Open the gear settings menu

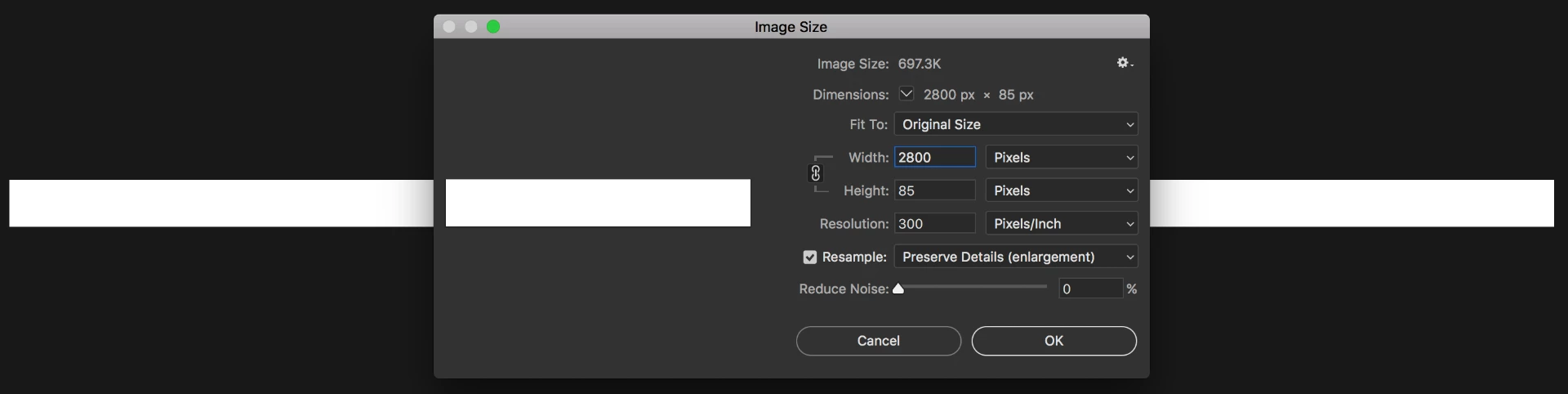tap(1125, 63)
